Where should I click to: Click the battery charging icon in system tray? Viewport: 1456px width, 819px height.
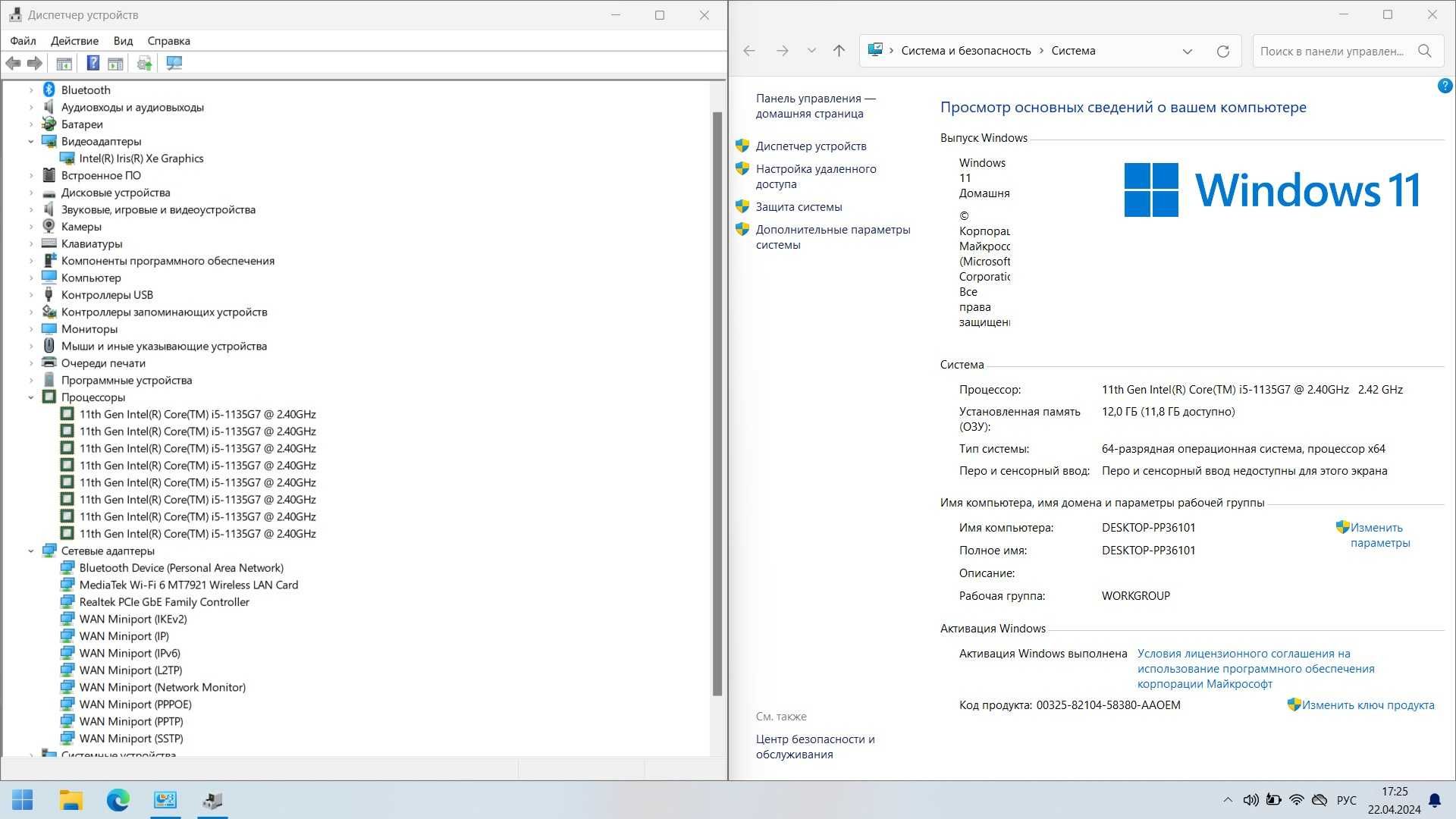click(1274, 800)
